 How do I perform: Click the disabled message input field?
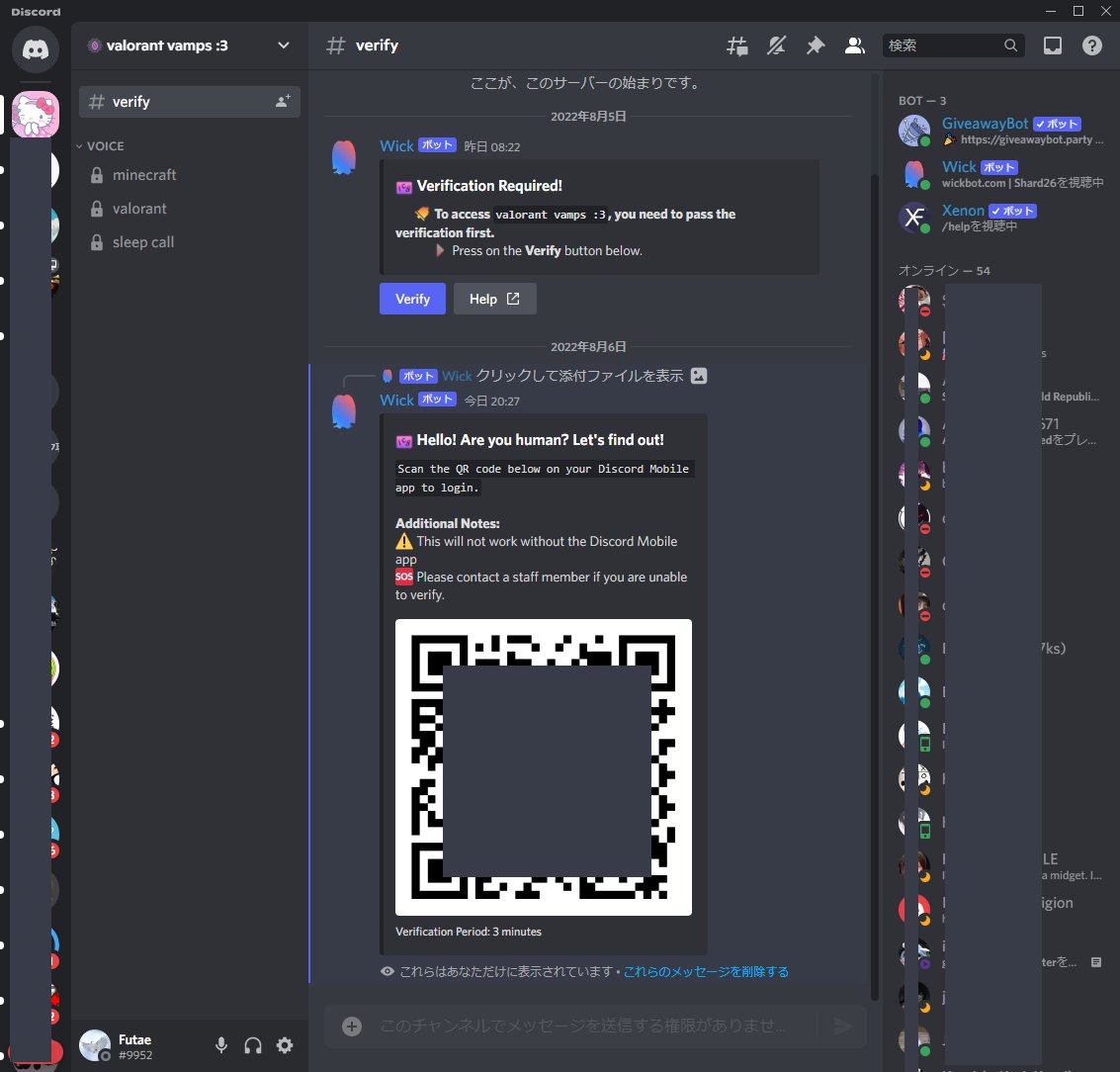click(583, 1027)
